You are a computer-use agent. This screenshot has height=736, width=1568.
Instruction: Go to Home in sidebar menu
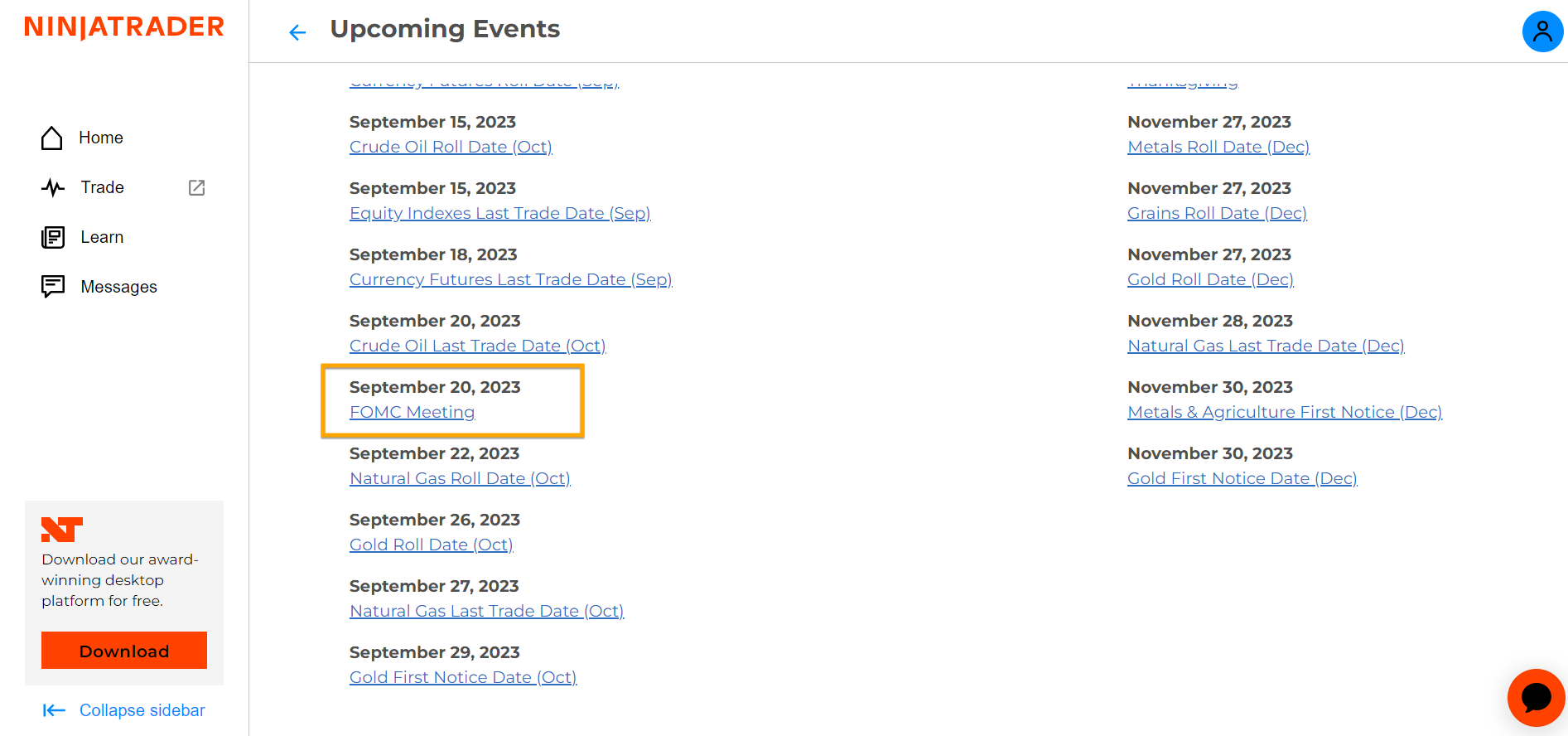(x=101, y=138)
